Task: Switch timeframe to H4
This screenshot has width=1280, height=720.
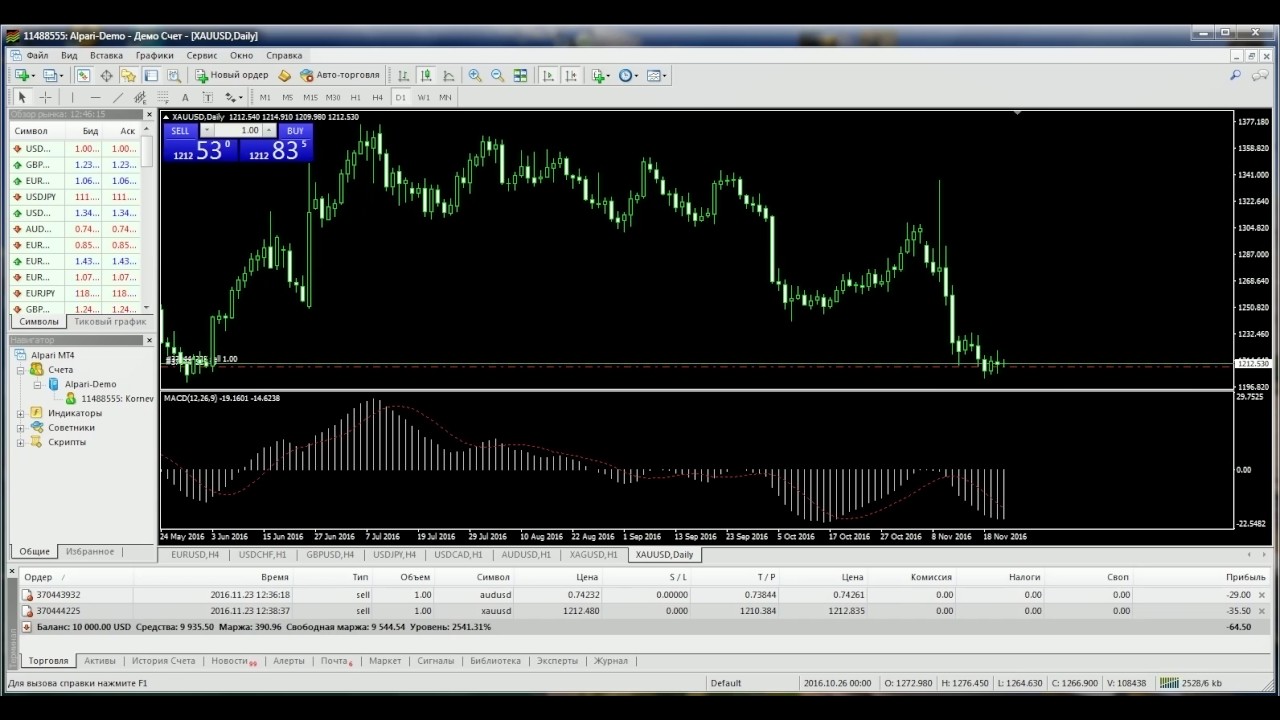Action: pyautogui.click(x=377, y=97)
